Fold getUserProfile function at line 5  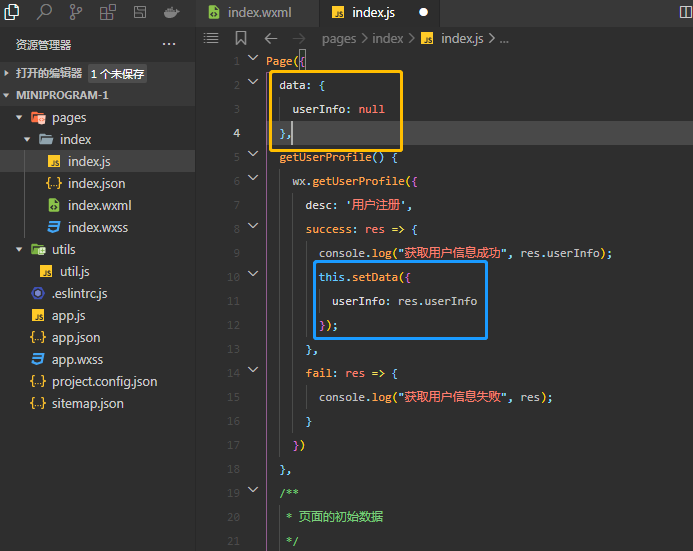point(253,153)
